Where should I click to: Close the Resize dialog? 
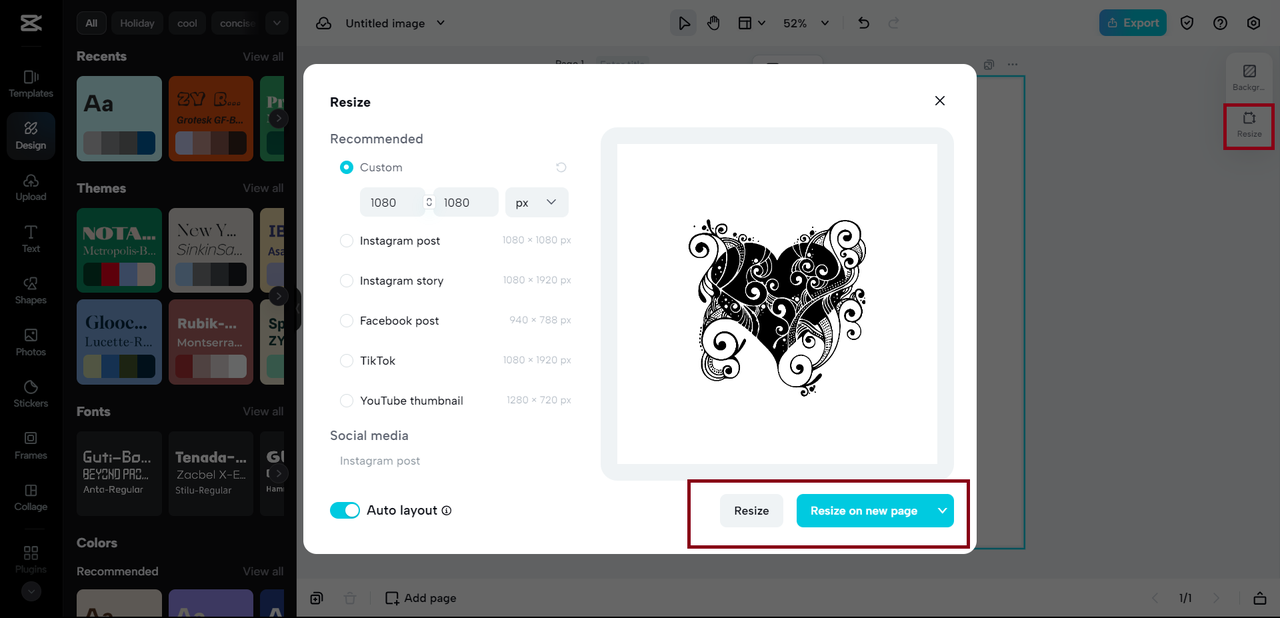(x=940, y=101)
